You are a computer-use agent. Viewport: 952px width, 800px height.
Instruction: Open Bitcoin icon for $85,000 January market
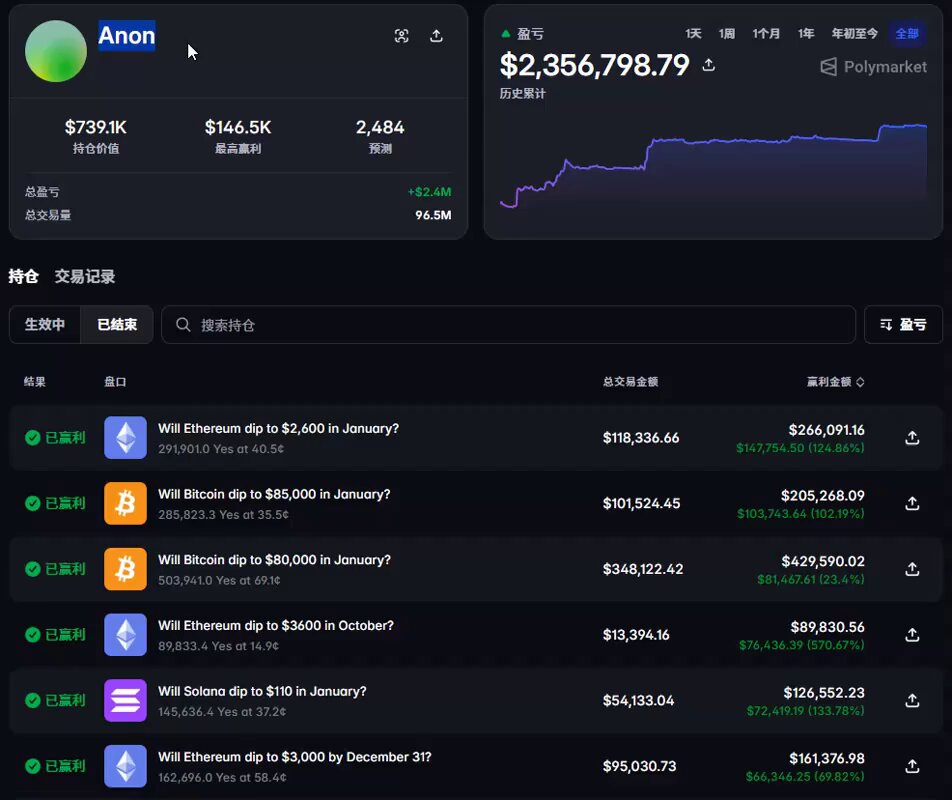point(126,503)
